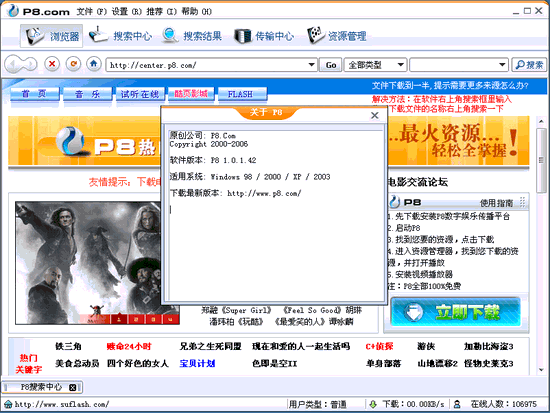Open the 设置 (R) menu
550x413 pixels.
click(x=126, y=12)
